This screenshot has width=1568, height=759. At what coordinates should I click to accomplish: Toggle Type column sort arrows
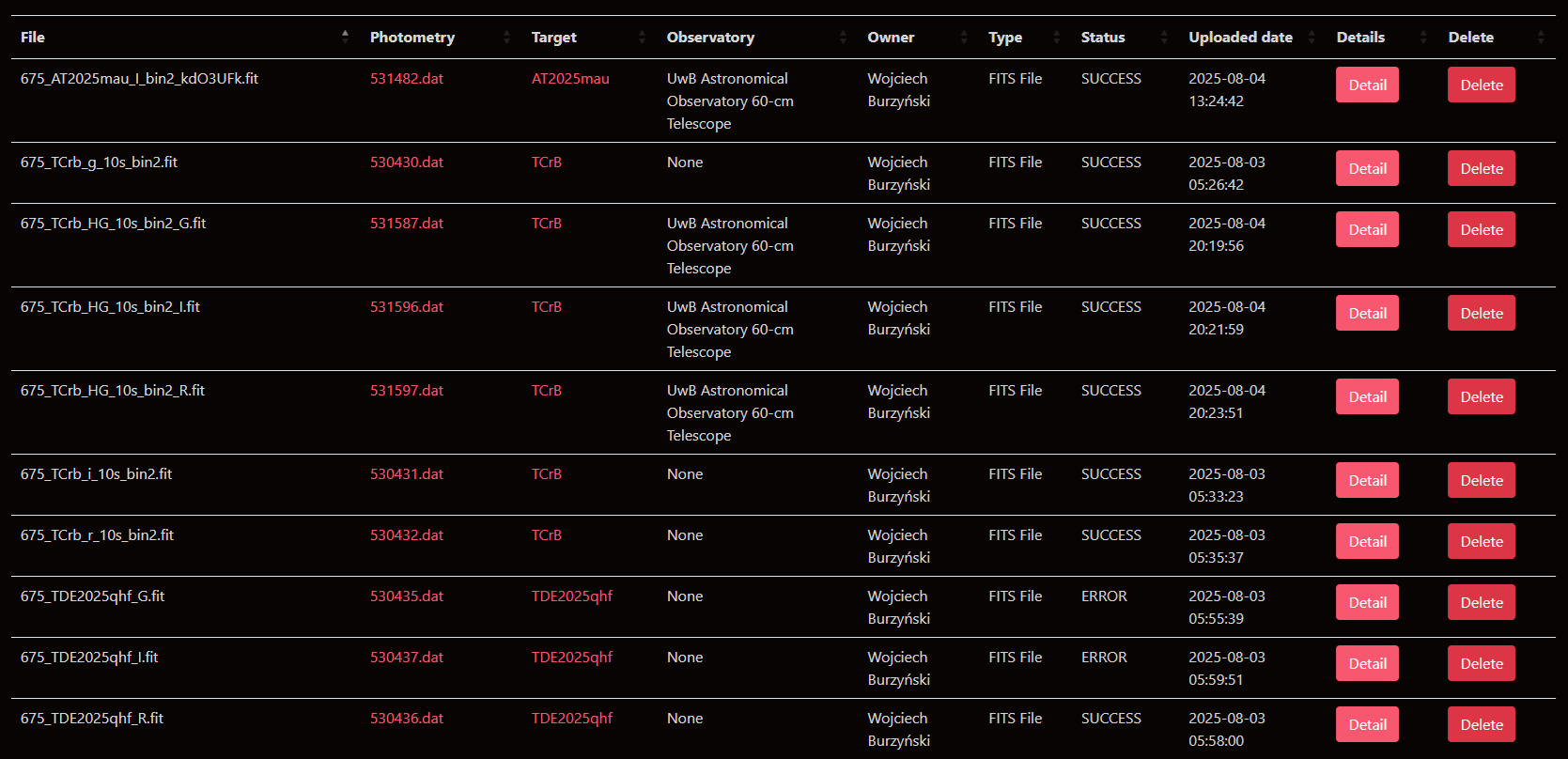coord(1056,37)
